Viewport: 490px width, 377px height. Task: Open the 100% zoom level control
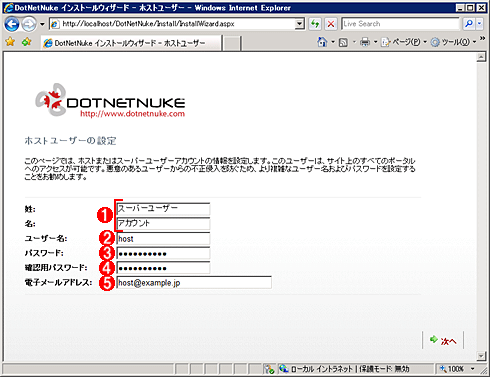pyautogui.click(x=456, y=369)
